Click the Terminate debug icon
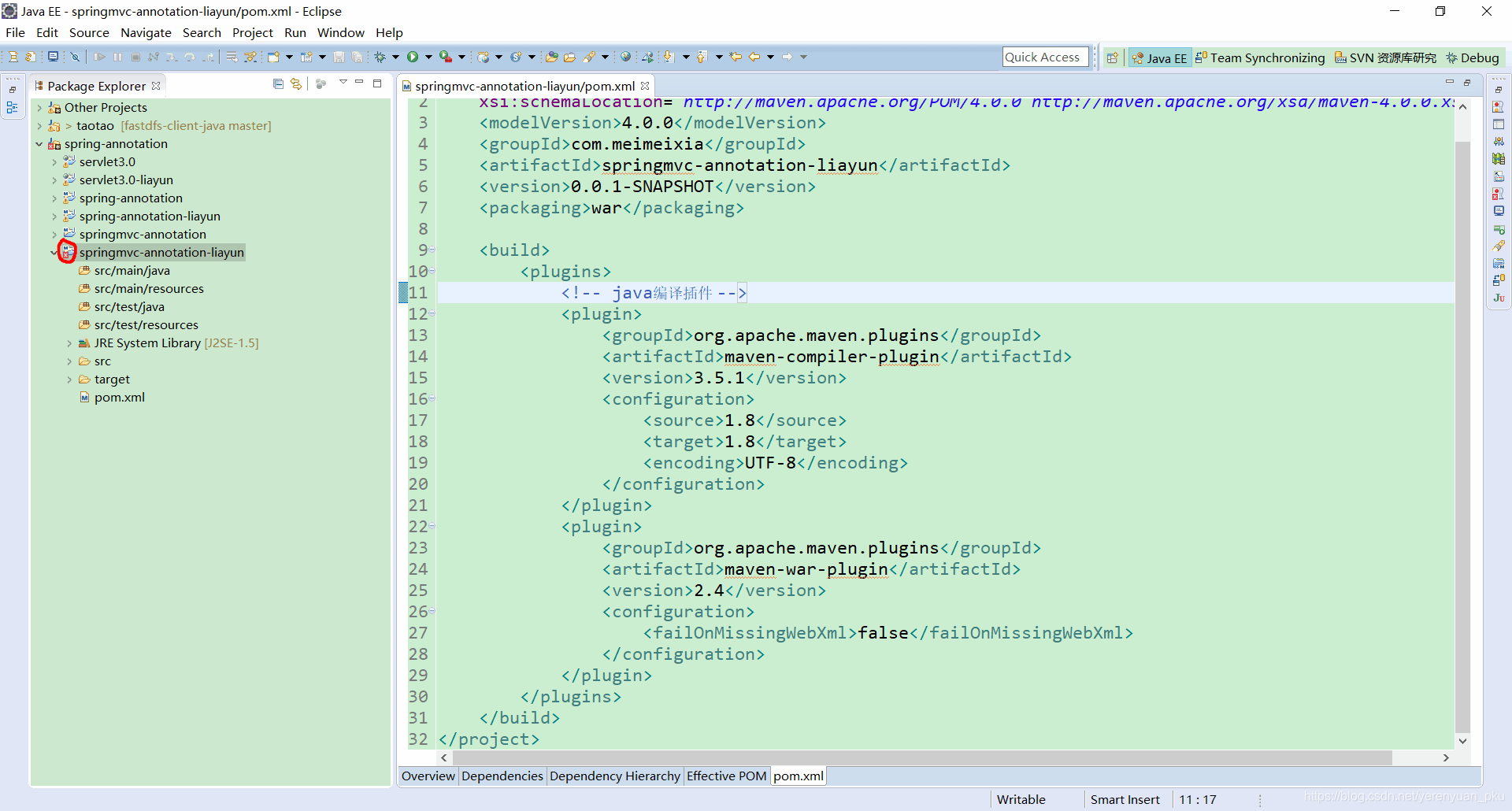This screenshot has width=1512, height=811. click(x=135, y=57)
